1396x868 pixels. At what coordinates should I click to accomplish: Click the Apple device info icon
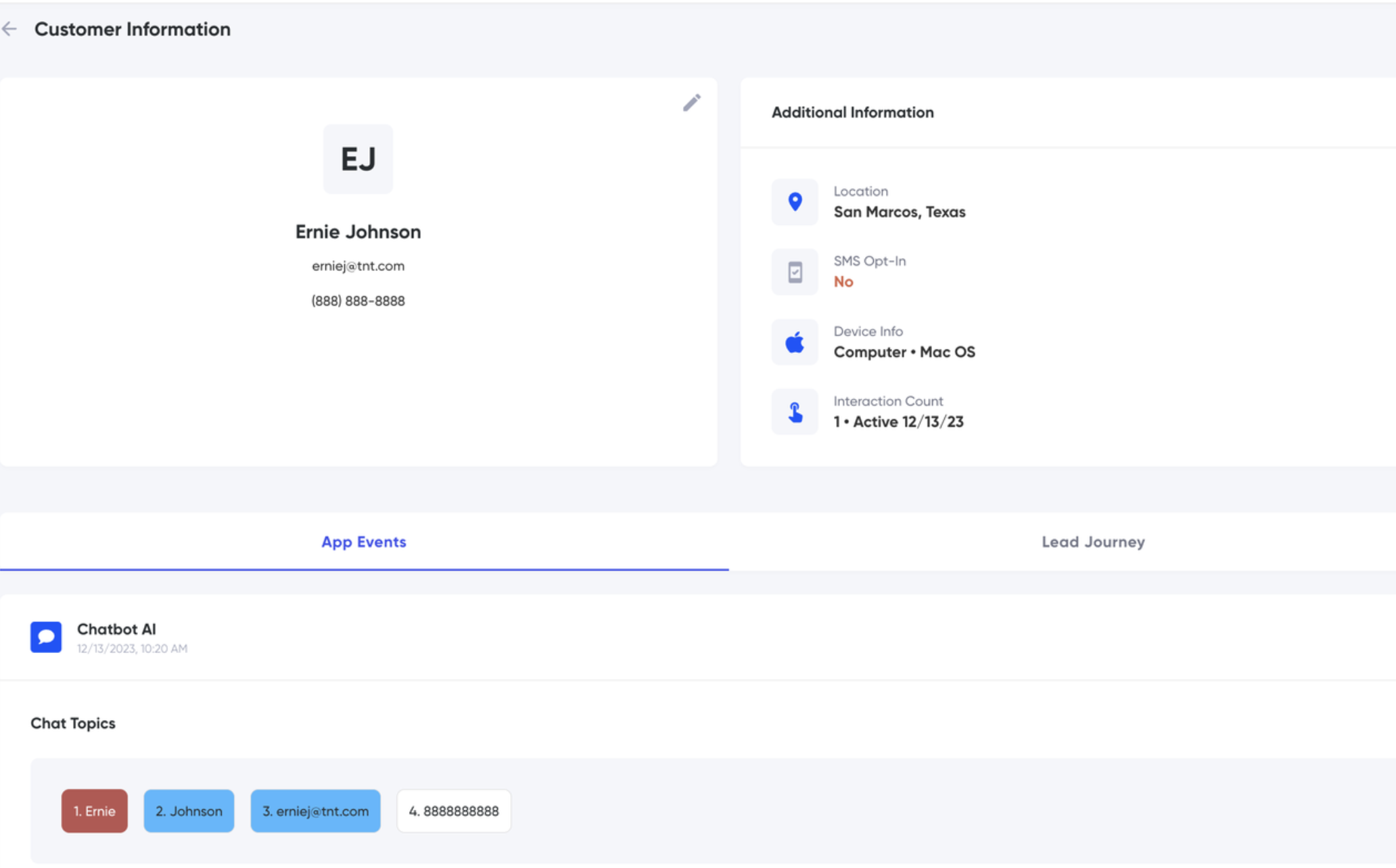click(x=795, y=342)
